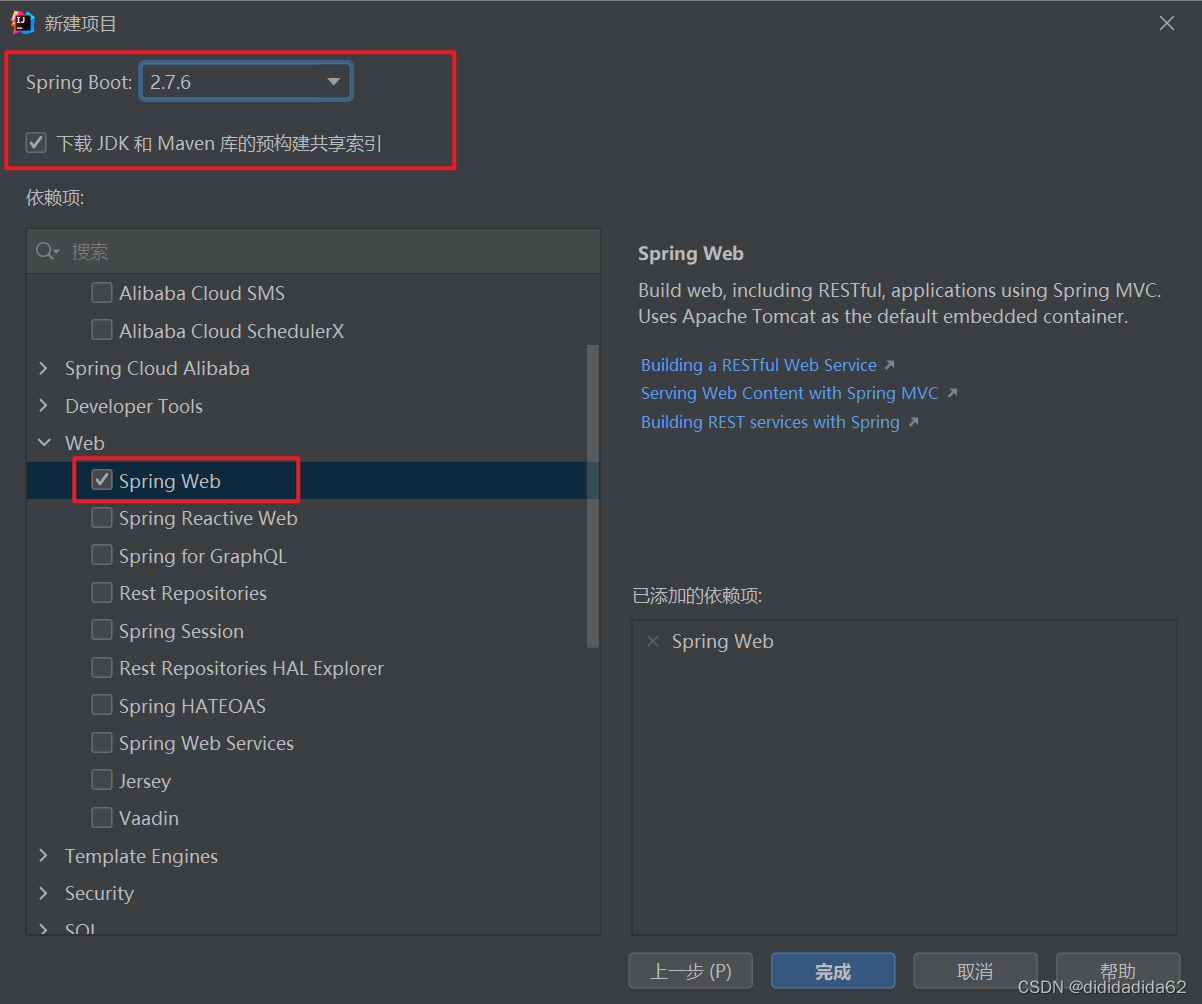
Task: Check Jersey dependency
Action: tap(102, 780)
